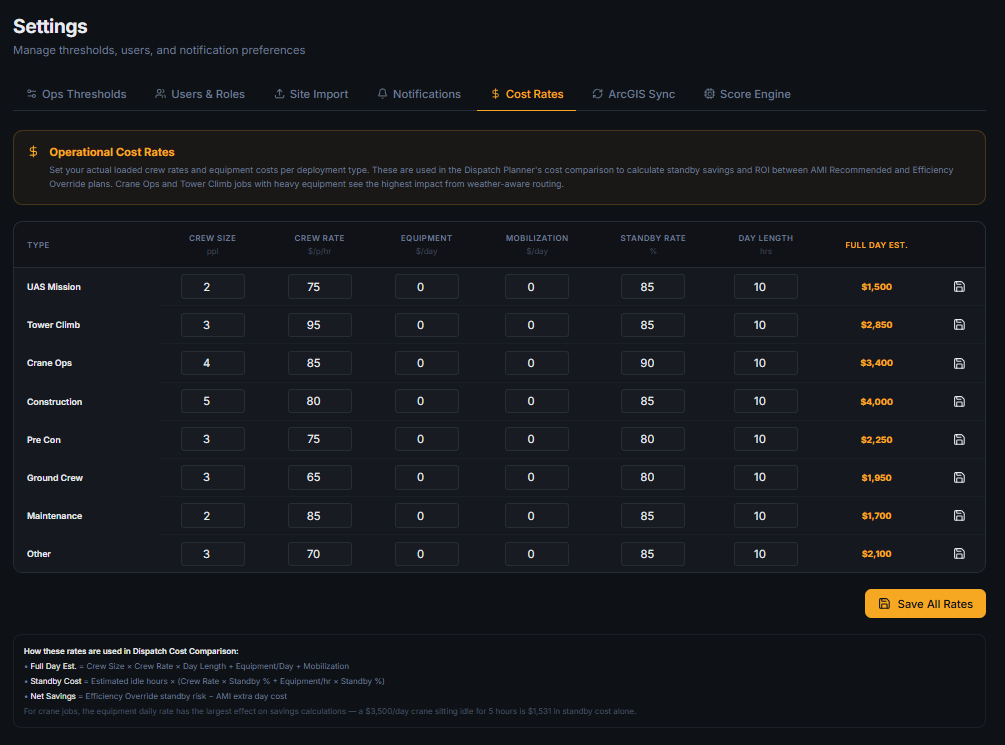Edit UAS Mission standby rate field
The width and height of the screenshot is (1005, 745).
pyautogui.click(x=652, y=287)
